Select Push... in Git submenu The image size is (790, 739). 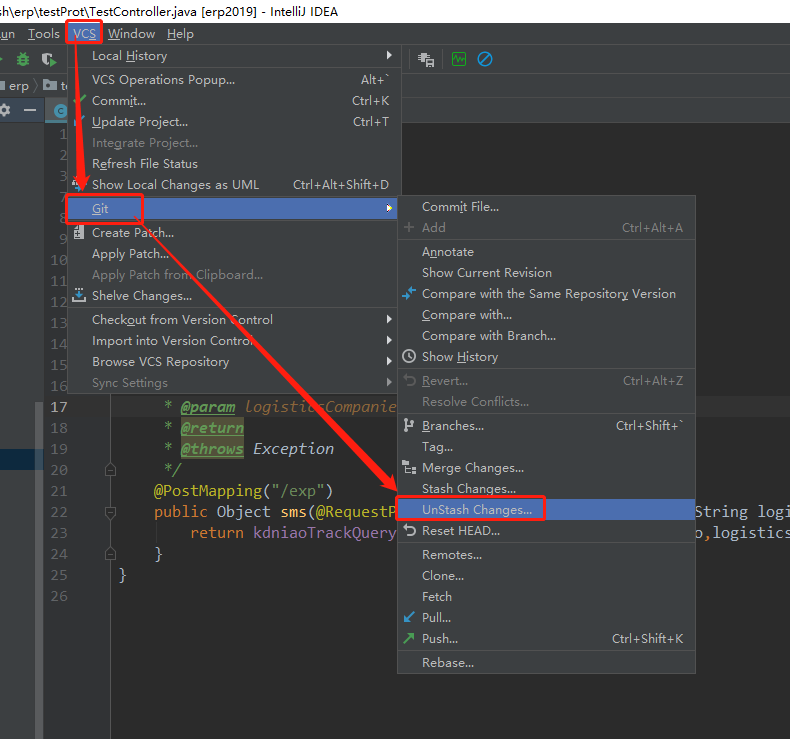tap(547, 639)
